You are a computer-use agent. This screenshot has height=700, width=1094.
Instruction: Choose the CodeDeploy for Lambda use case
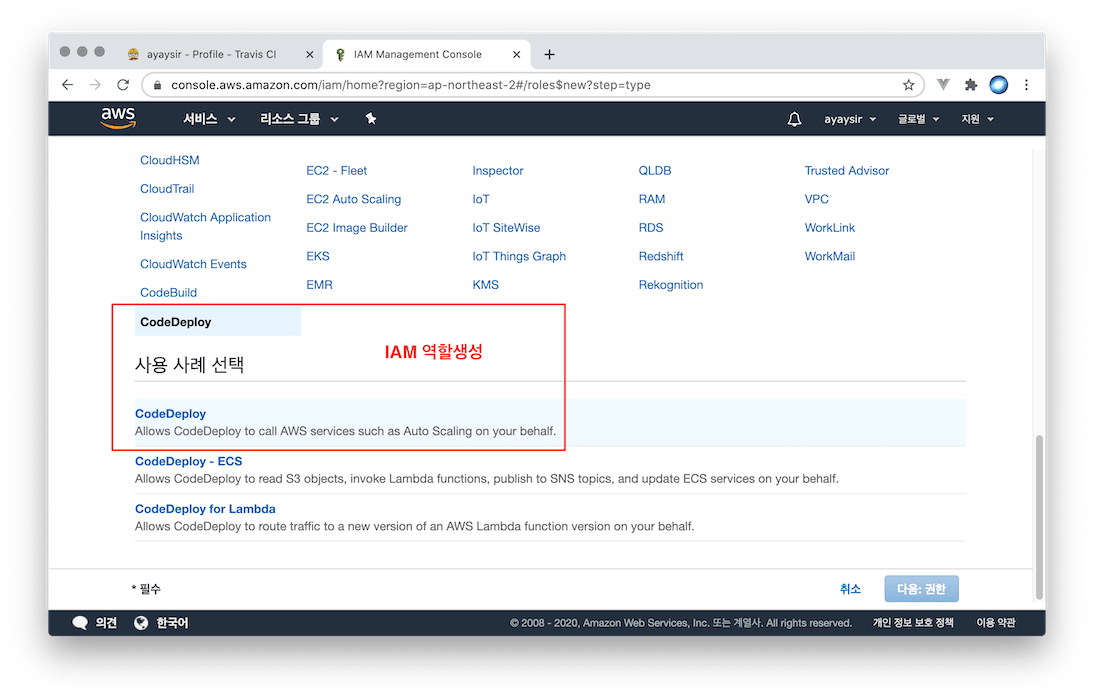[x=205, y=509]
